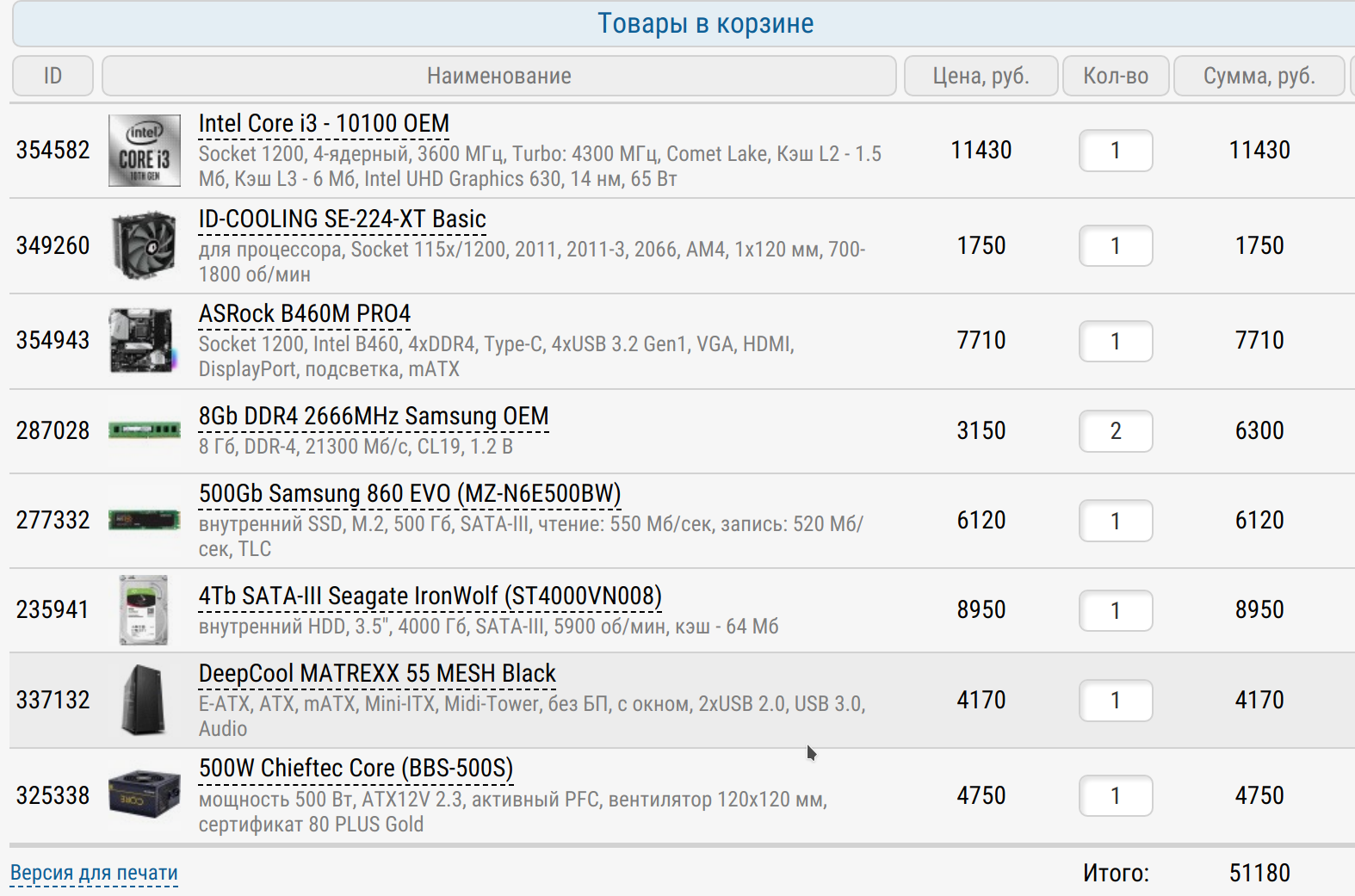The height and width of the screenshot is (896, 1355).
Task: Click the ASRock motherboard price 7710
Action: pyautogui.click(x=981, y=340)
